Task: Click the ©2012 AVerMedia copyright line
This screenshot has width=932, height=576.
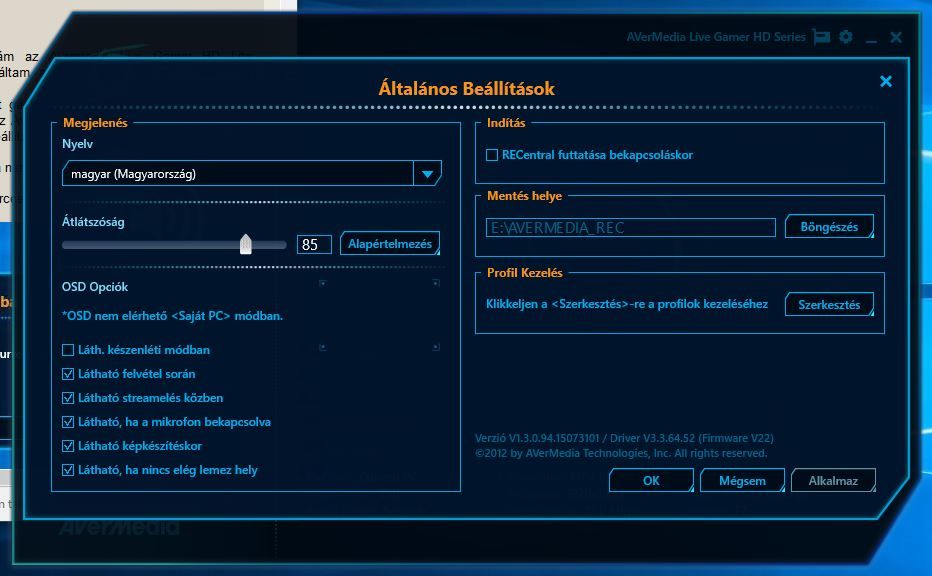Action: point(621,453)
